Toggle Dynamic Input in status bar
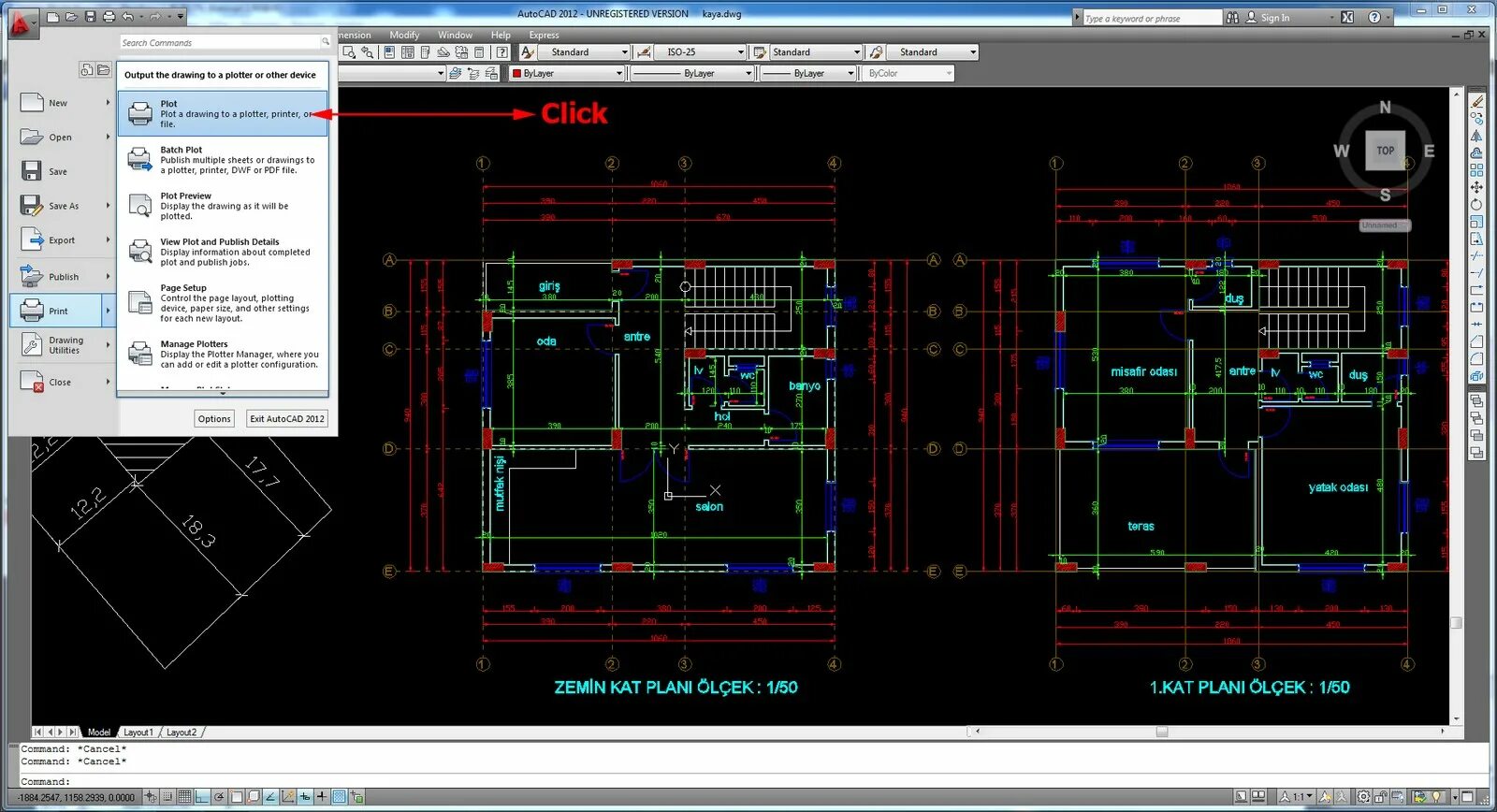This screenshot has height=812, width=1497. (x=305, y=797)
